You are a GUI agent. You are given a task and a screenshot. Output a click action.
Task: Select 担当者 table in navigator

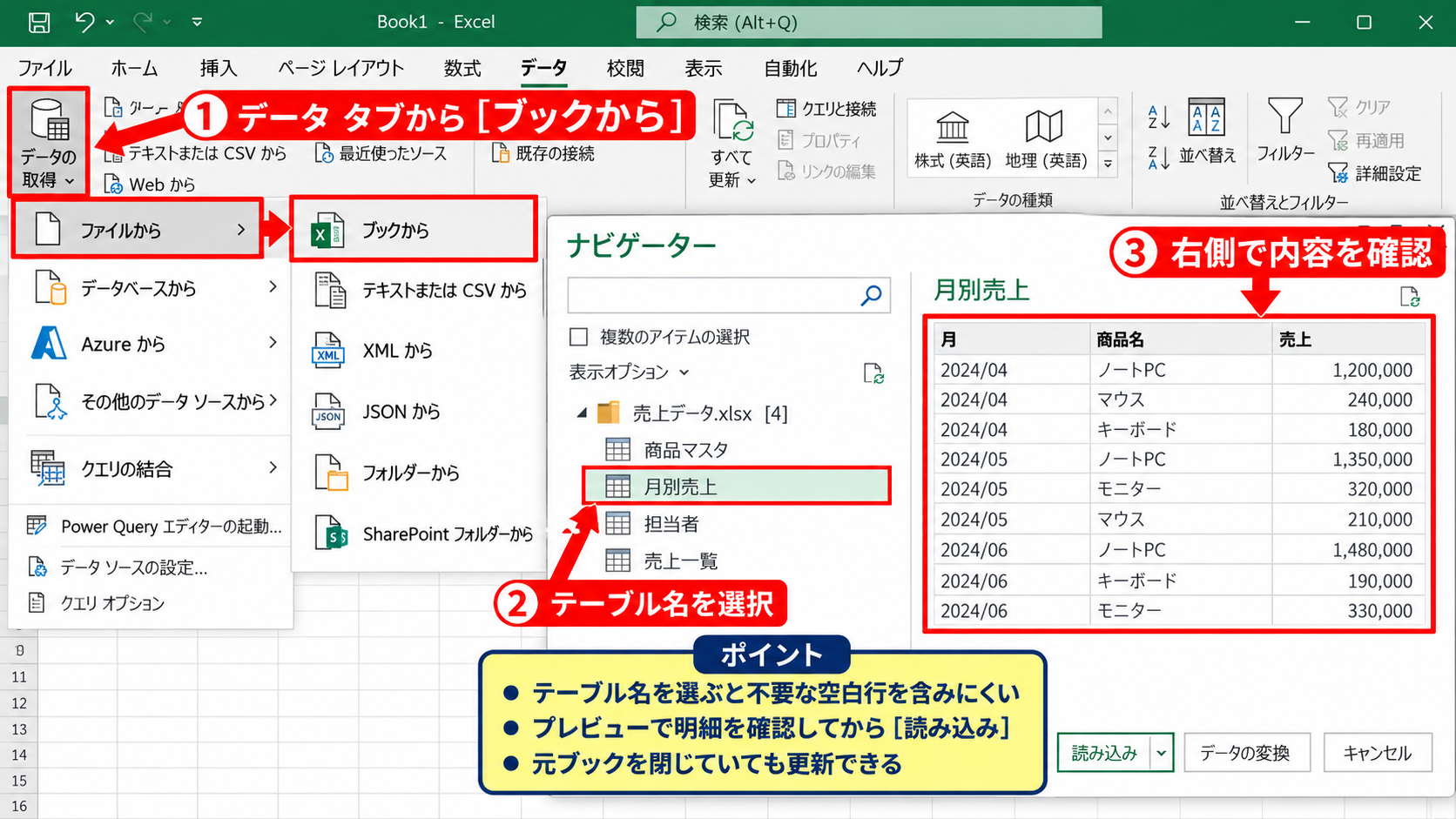652,524
